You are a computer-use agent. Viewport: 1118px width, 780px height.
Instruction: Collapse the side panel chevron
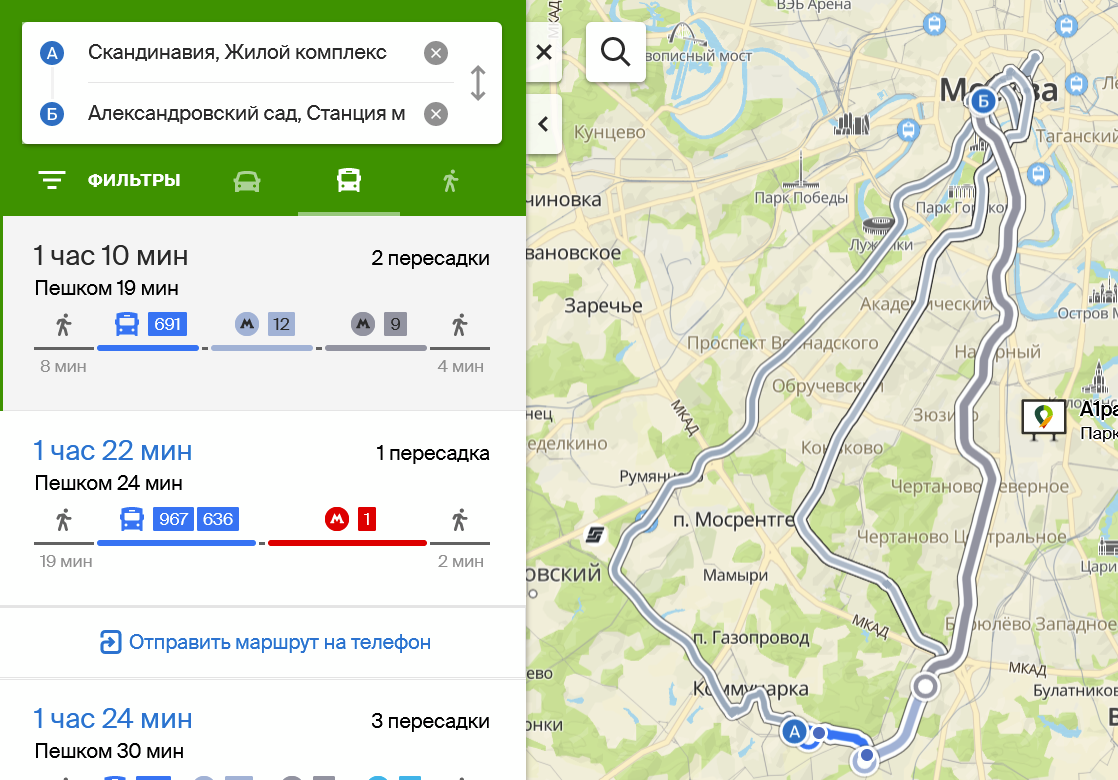543,124
